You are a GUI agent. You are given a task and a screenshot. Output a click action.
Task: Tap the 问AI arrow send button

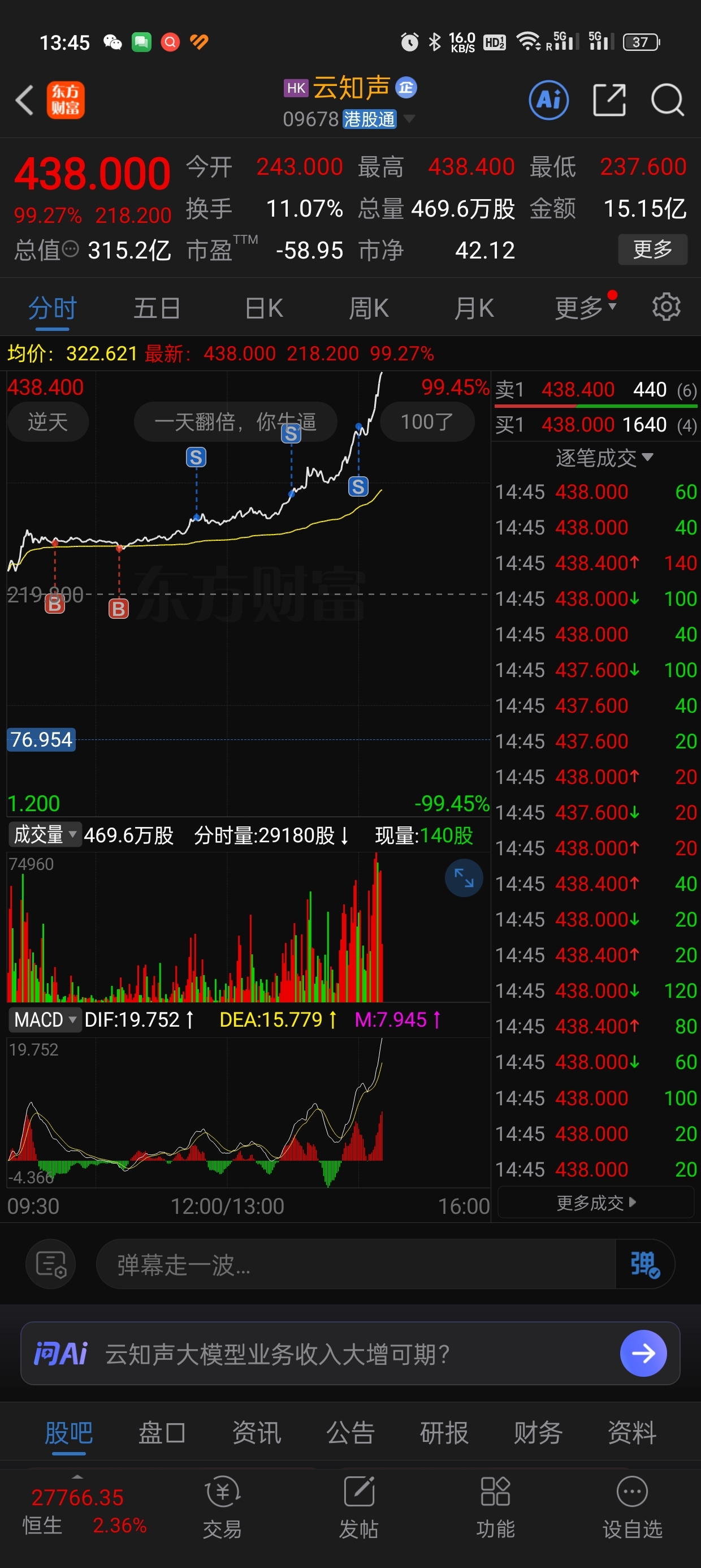tap(643, 1353)
